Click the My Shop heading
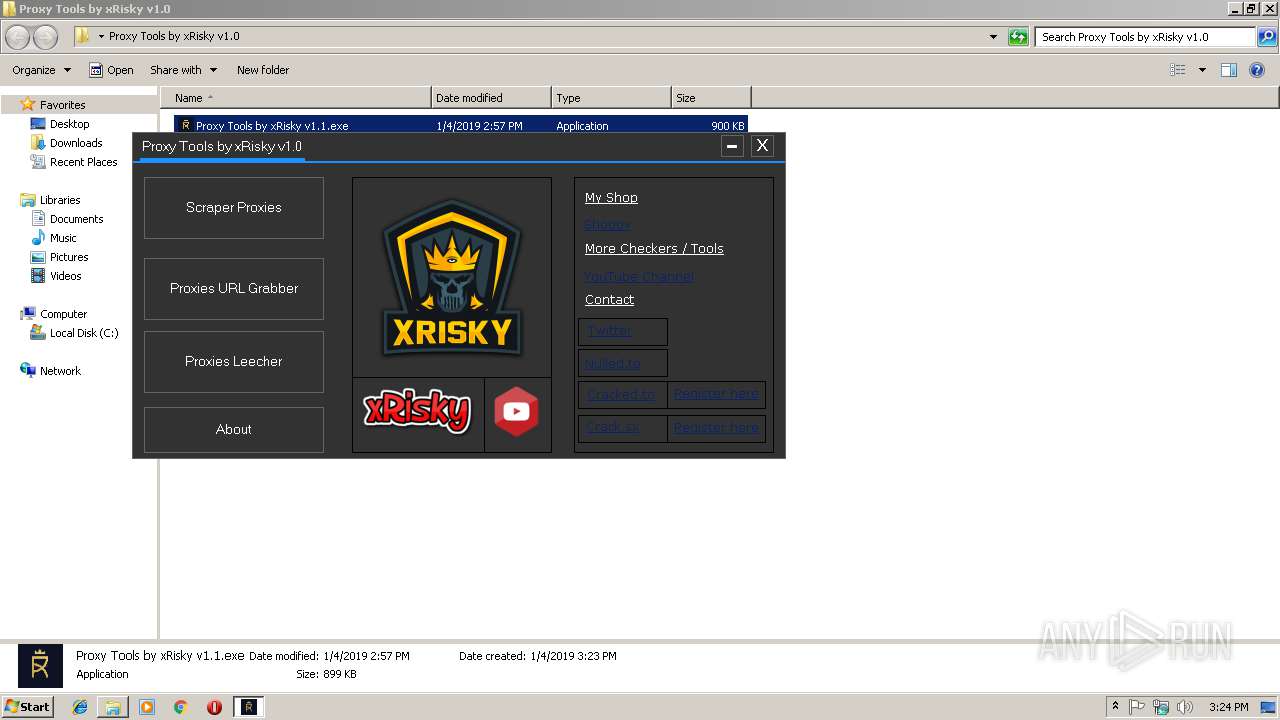Image resolution: width=1280 pixels, height=720 pixels. (611, 198)
